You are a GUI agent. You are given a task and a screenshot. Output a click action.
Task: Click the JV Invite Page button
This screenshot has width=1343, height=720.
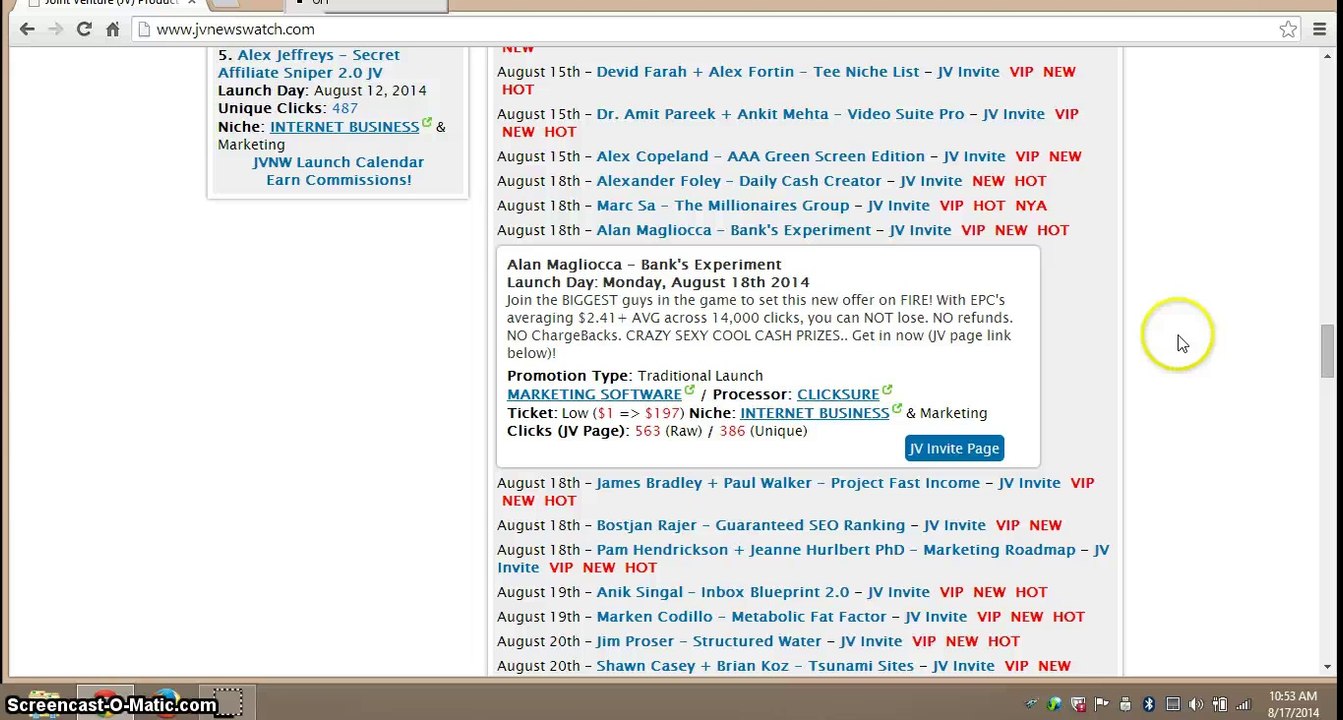(953, 448)
